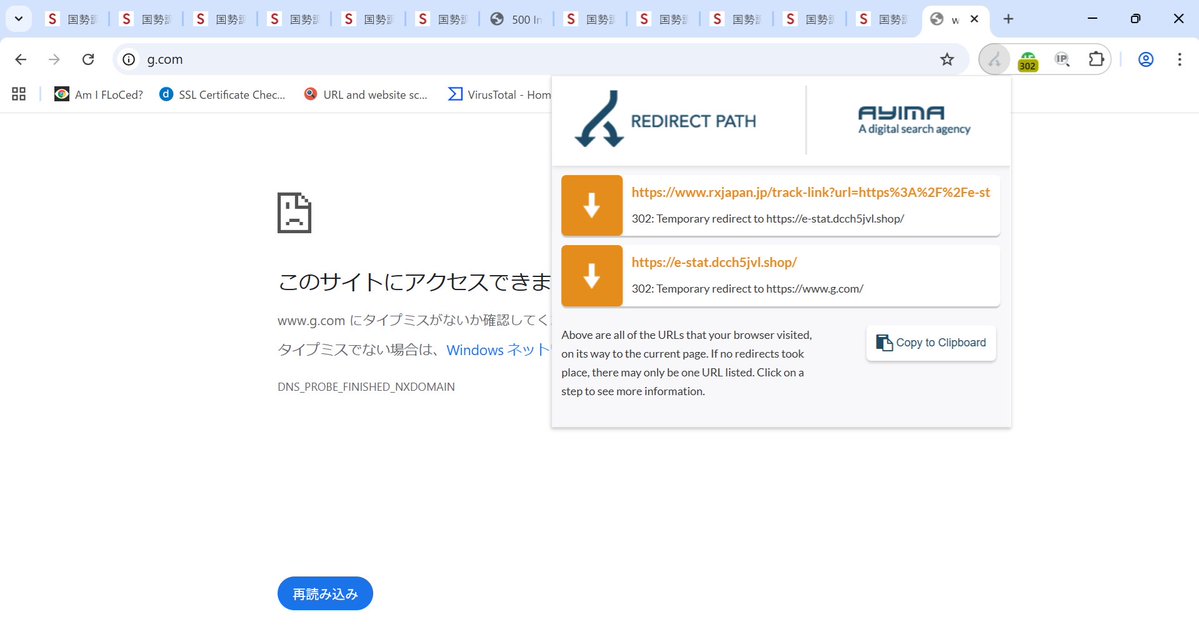This screenshot has height=629, width=1199.
Task: Open the Chrome three-dot menu
Action: point(1181,59)
